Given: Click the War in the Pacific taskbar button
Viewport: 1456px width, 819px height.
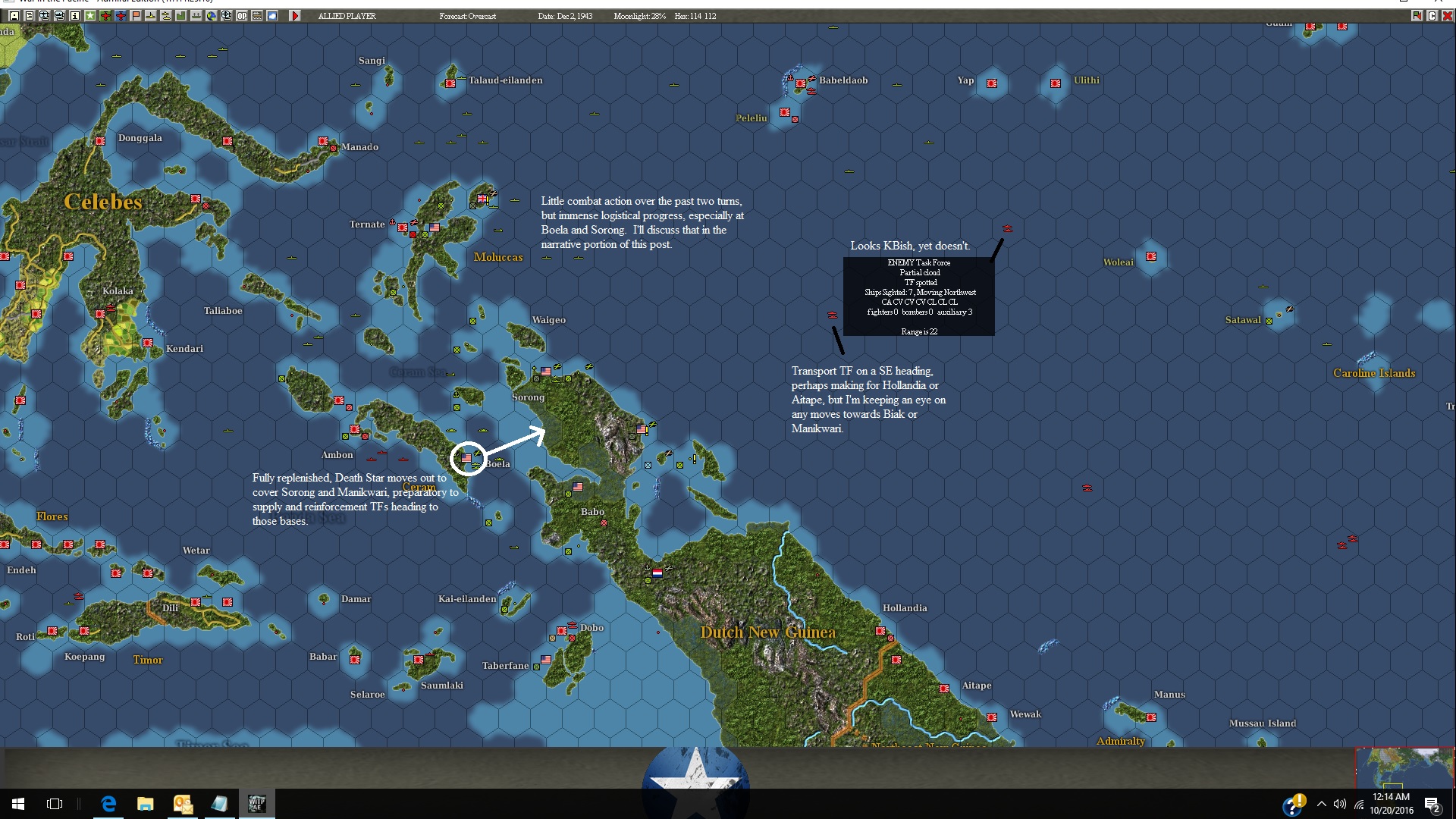Looking at the screenshot, I should point(257,804).
